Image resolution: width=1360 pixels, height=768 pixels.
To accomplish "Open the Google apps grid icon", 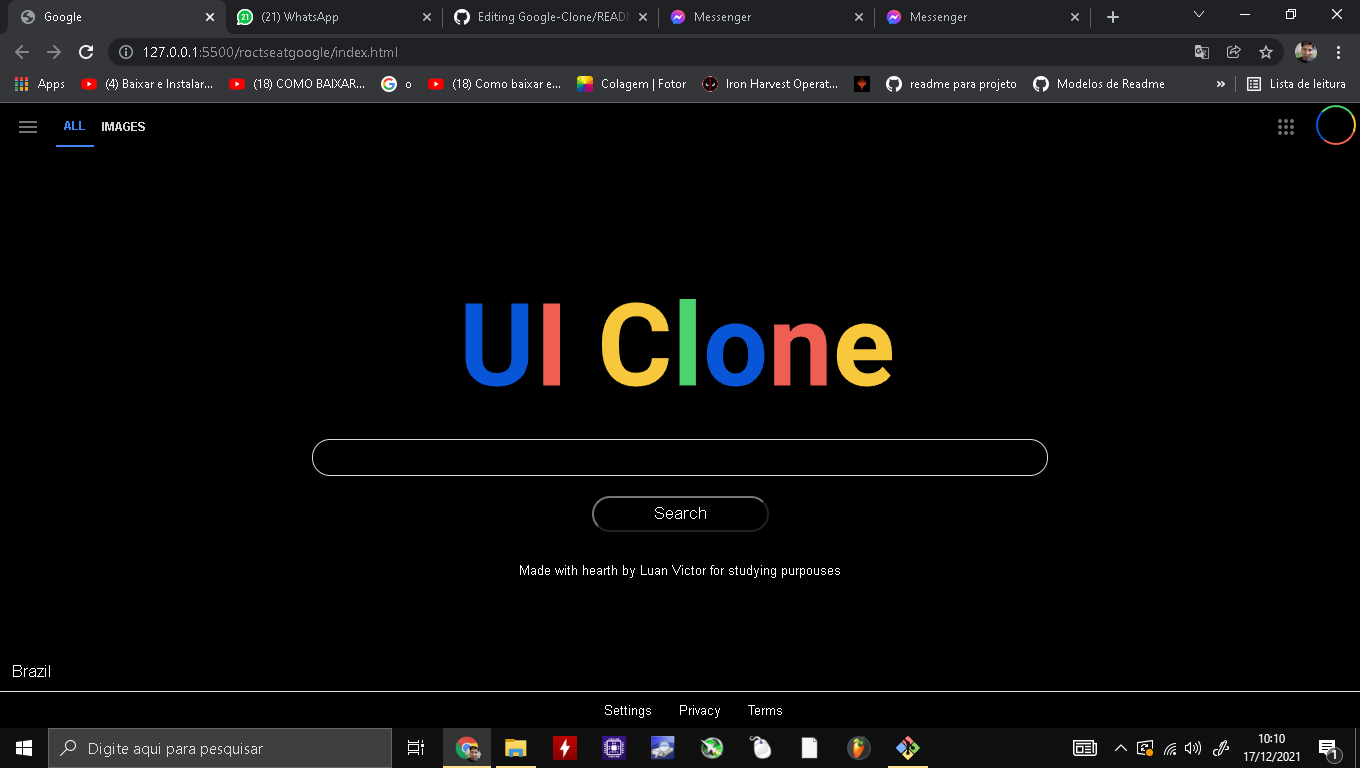I will point(1286,127).
